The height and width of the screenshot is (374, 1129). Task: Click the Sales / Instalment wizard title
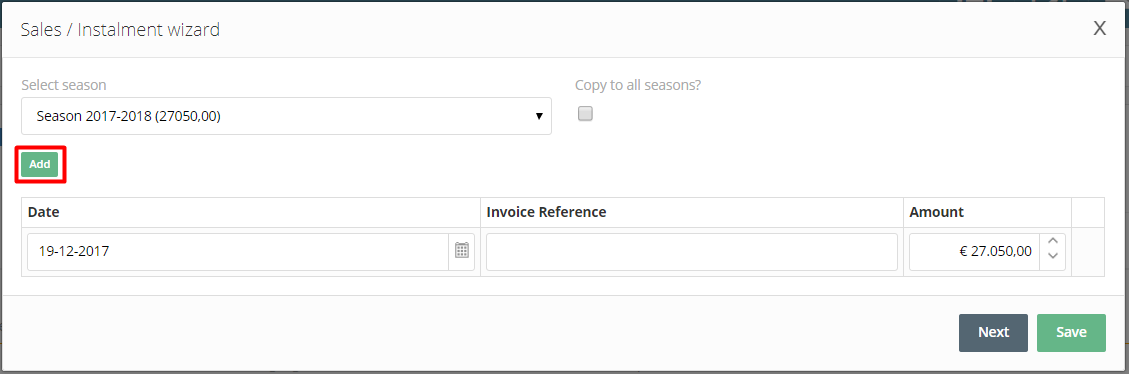tap(120, 30)
